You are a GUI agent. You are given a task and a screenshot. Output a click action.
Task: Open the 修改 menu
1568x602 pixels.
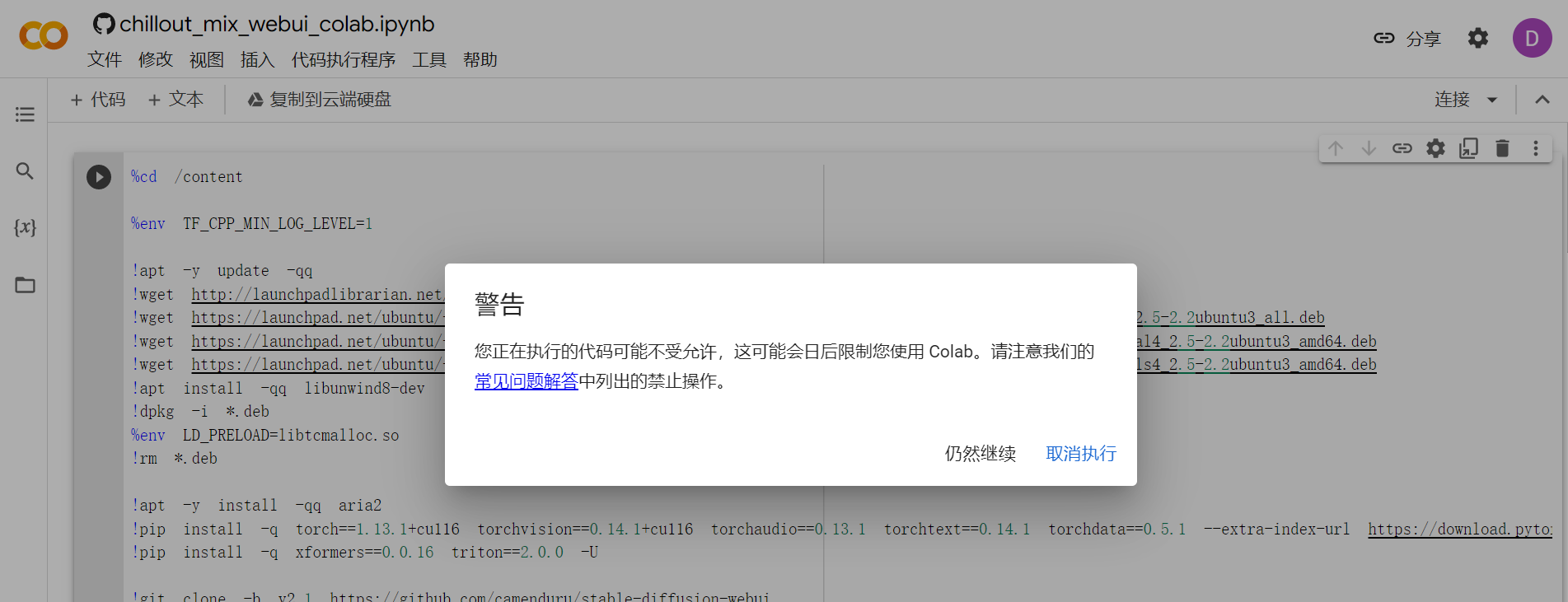[156, 60]
